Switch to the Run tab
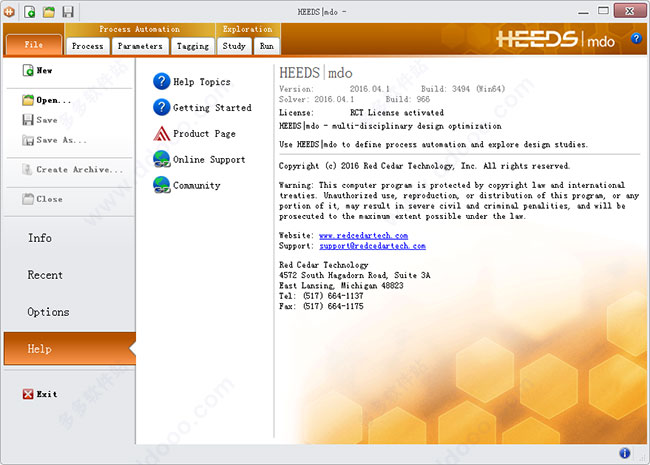Image resolution: width=650 pixels, height=465 pixels. coord(267,46)
